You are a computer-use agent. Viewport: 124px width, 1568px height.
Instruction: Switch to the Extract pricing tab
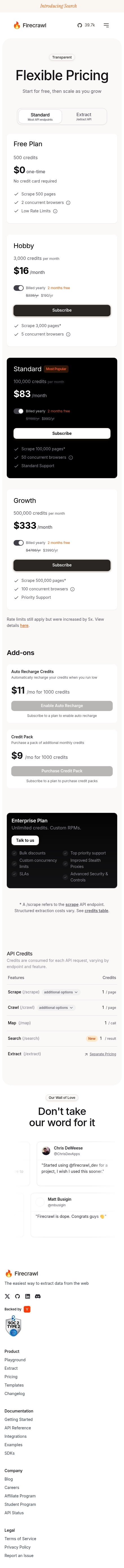pos(84,116)
